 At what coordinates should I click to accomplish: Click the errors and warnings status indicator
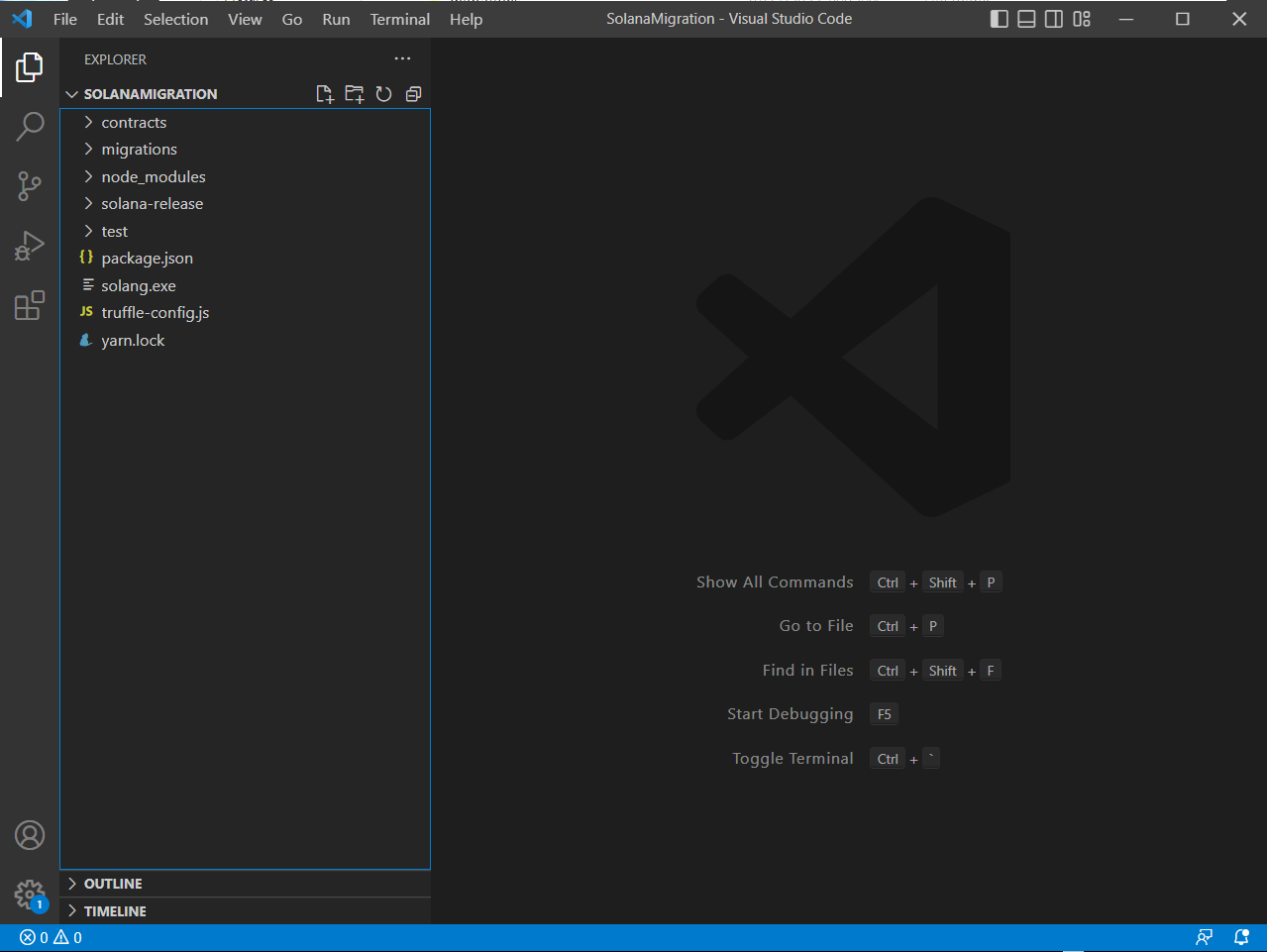51,937
